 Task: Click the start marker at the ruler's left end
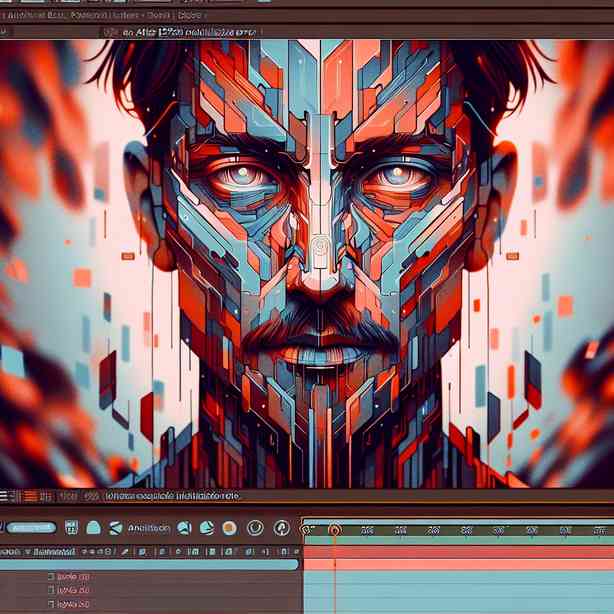[307, 530]
